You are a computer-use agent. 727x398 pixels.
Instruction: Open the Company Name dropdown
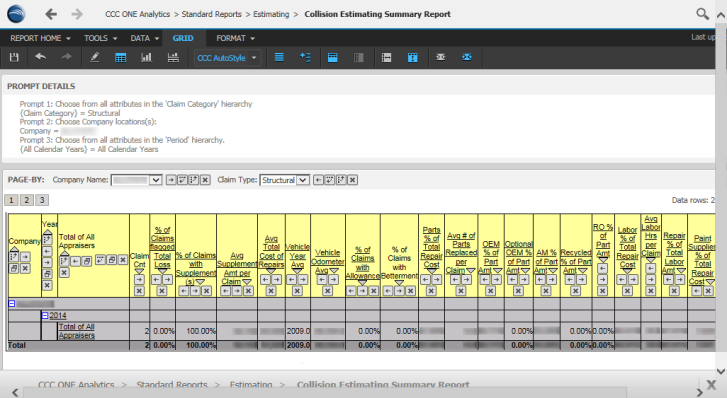point(136,180)
